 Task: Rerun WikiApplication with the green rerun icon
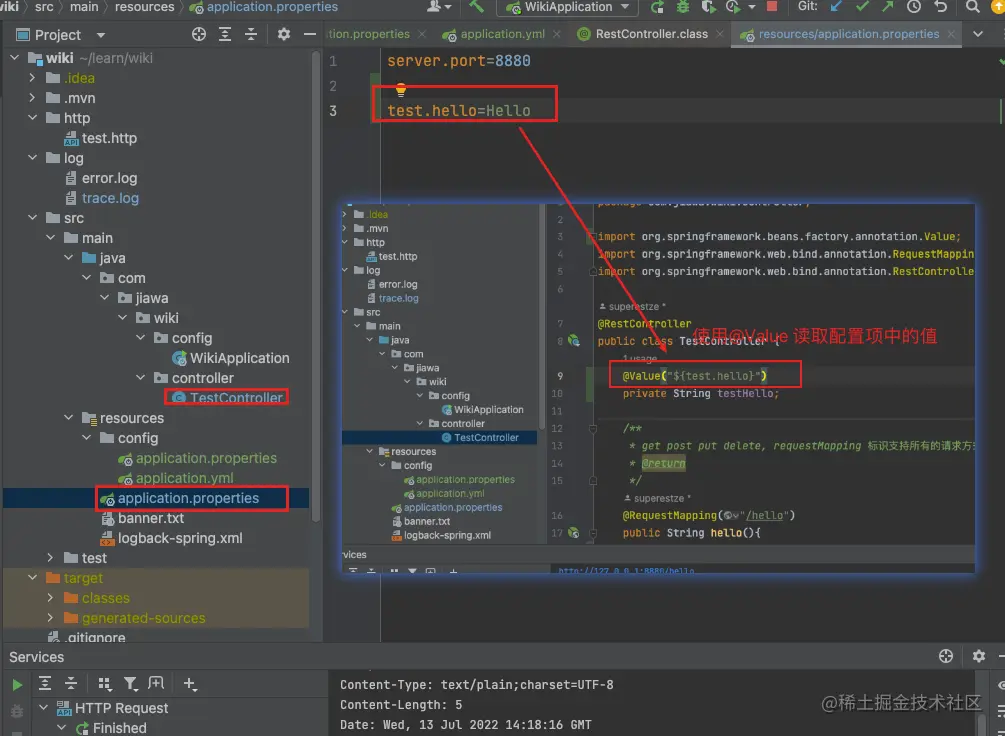click(658, 7)
